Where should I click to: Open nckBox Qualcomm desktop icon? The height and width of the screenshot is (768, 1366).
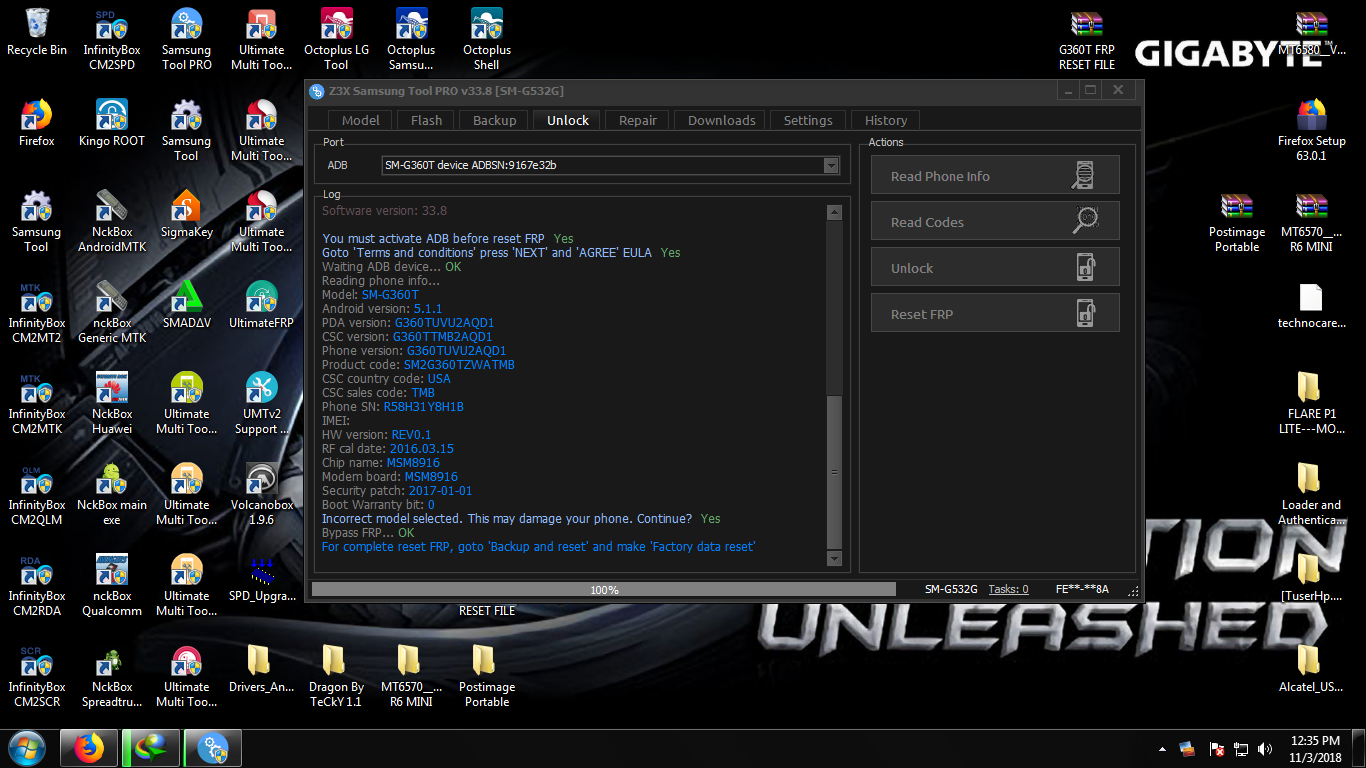pos(112,585)
